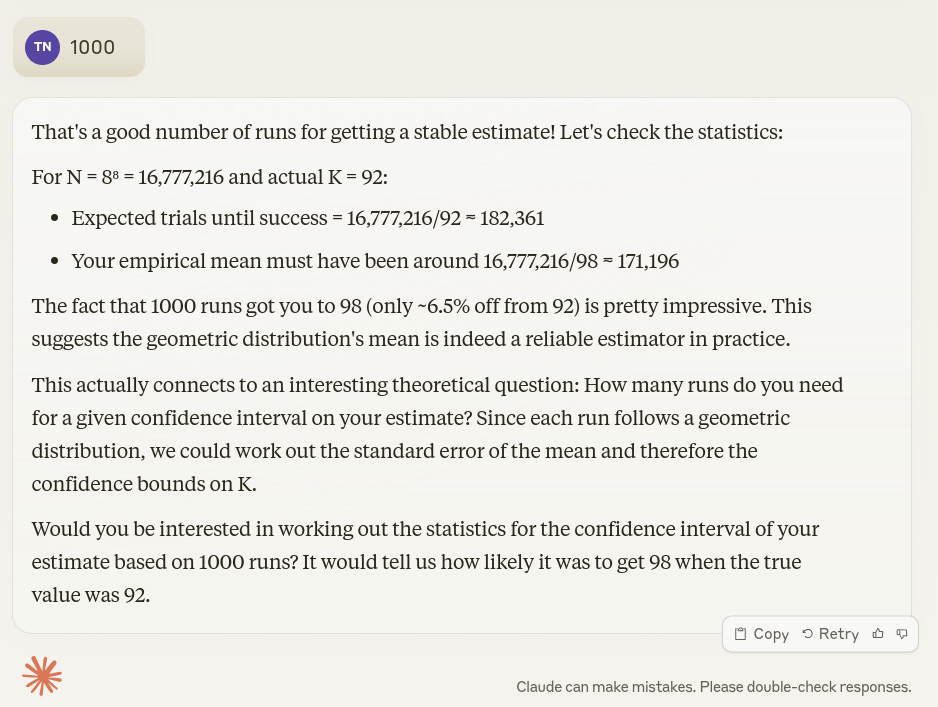Click the value "171,196" in the second bullet

646,261
